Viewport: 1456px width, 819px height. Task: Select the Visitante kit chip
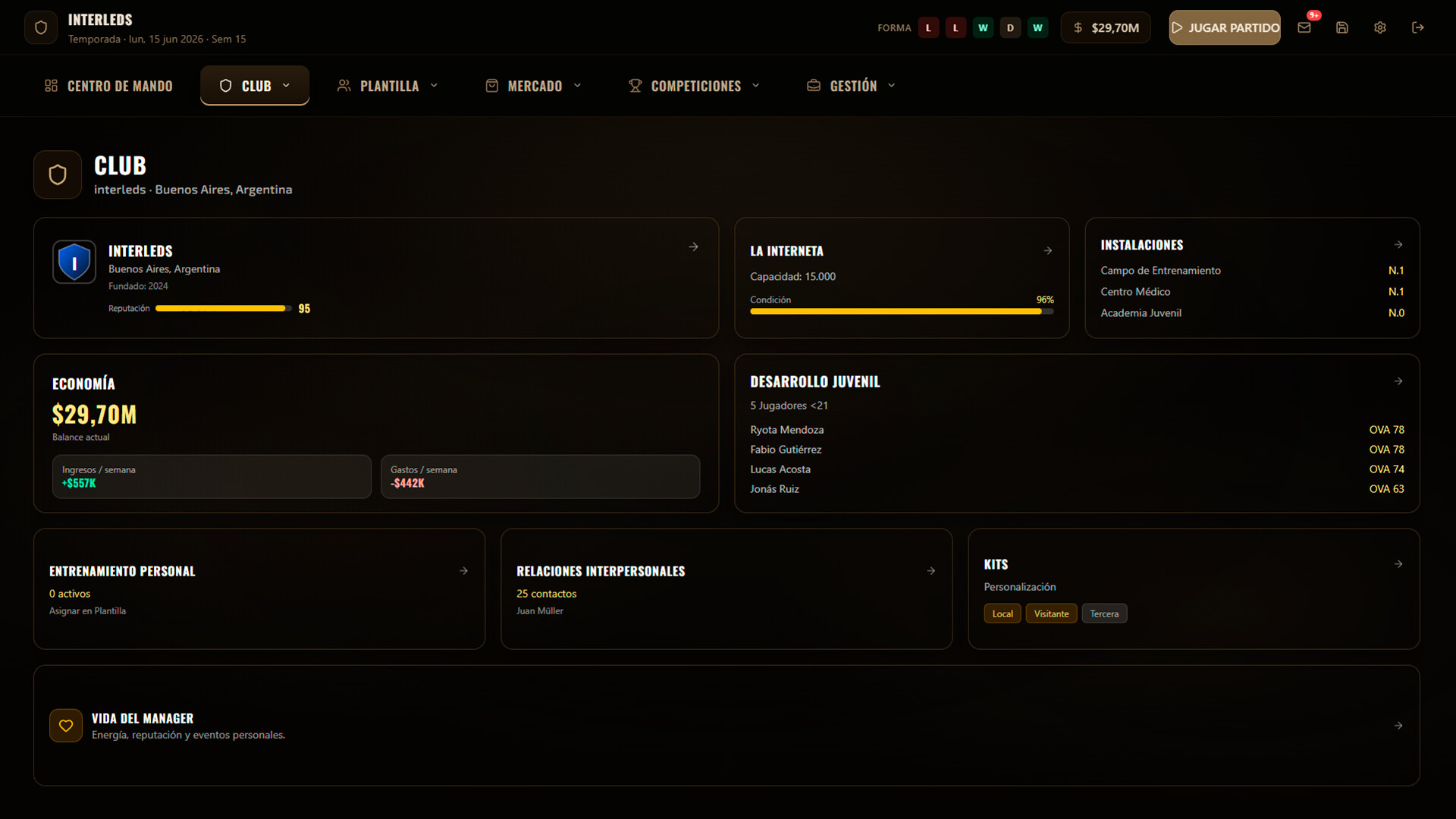1051,613
